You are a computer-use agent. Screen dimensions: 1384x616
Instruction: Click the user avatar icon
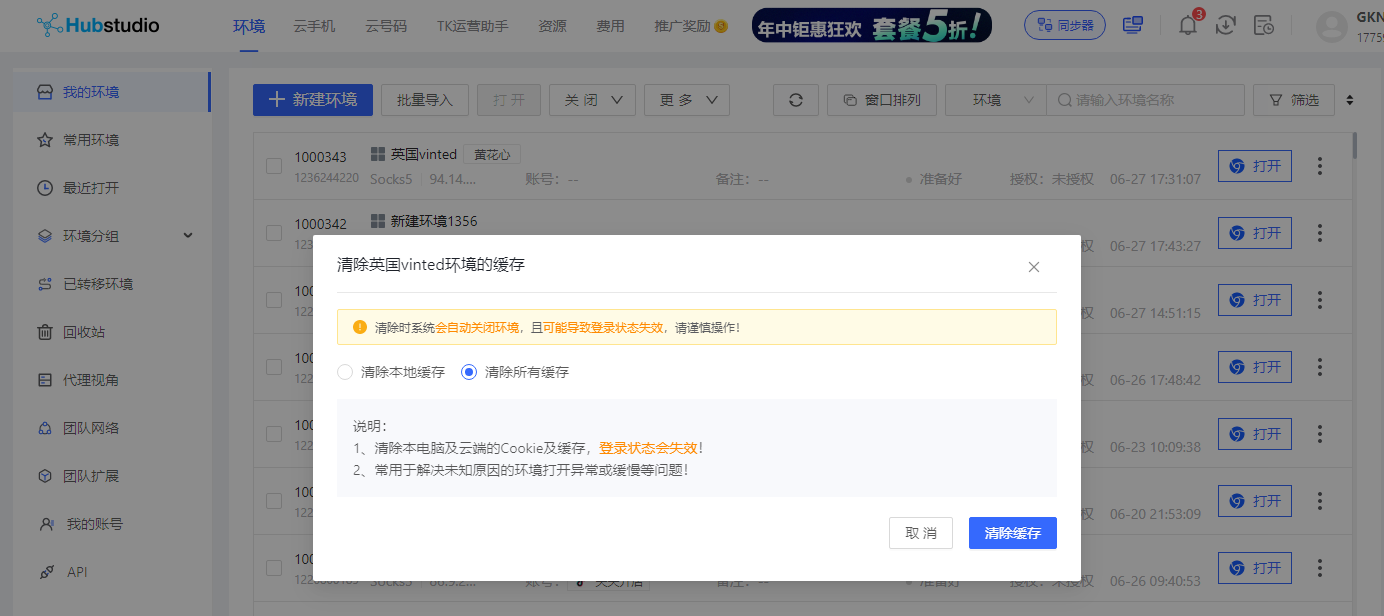click(x=1332, y=27)
